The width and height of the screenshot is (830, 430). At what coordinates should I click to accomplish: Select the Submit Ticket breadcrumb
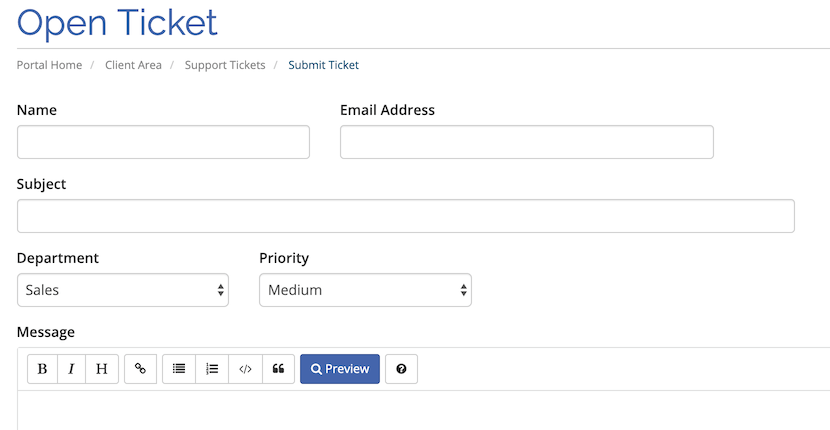[323, 65]
